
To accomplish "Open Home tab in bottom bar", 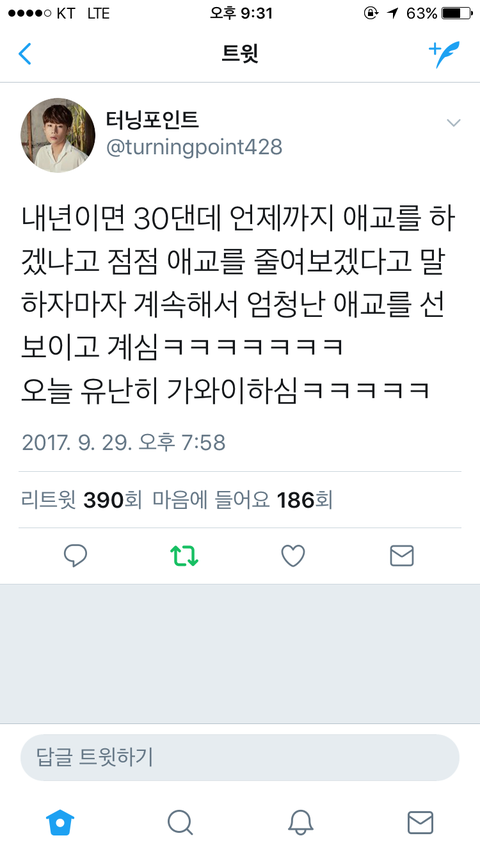I will click(x=60, y=822).
